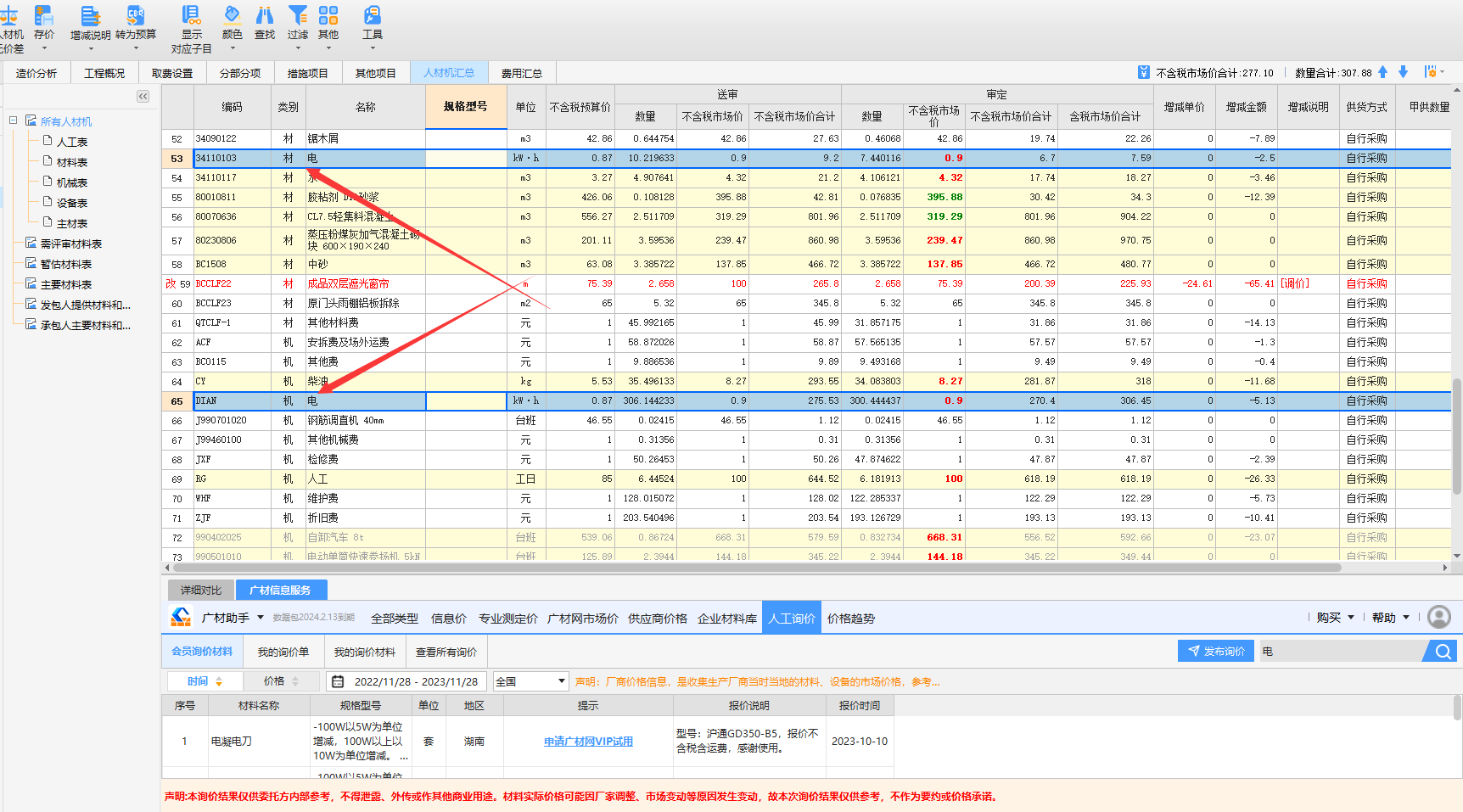Image resolution: width=1463 pixels, height=812 pixels.
Task: Open the 供应商价格 section
Action: pos(658,619)
